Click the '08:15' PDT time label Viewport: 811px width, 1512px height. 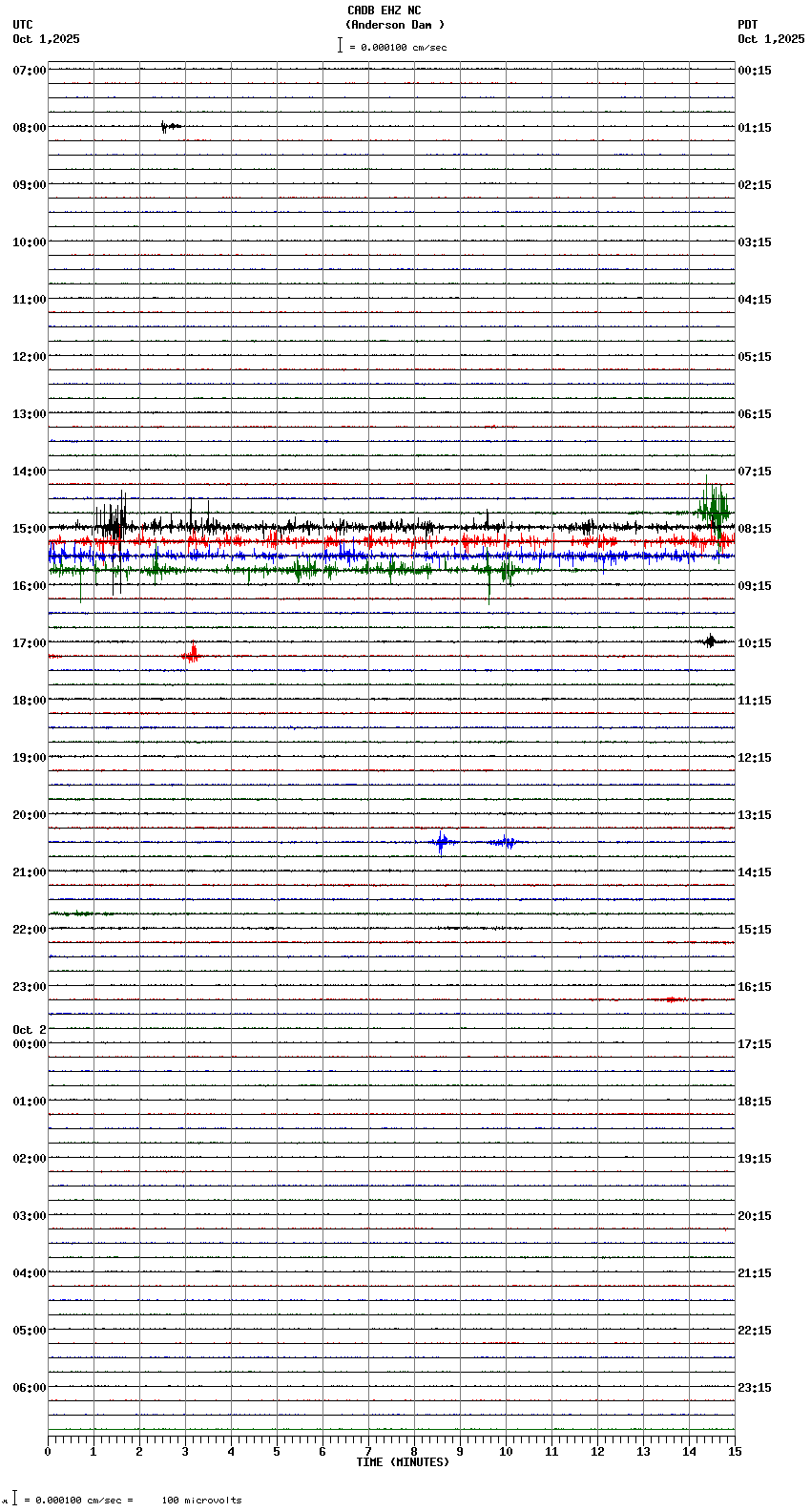[x=755, y=529]
